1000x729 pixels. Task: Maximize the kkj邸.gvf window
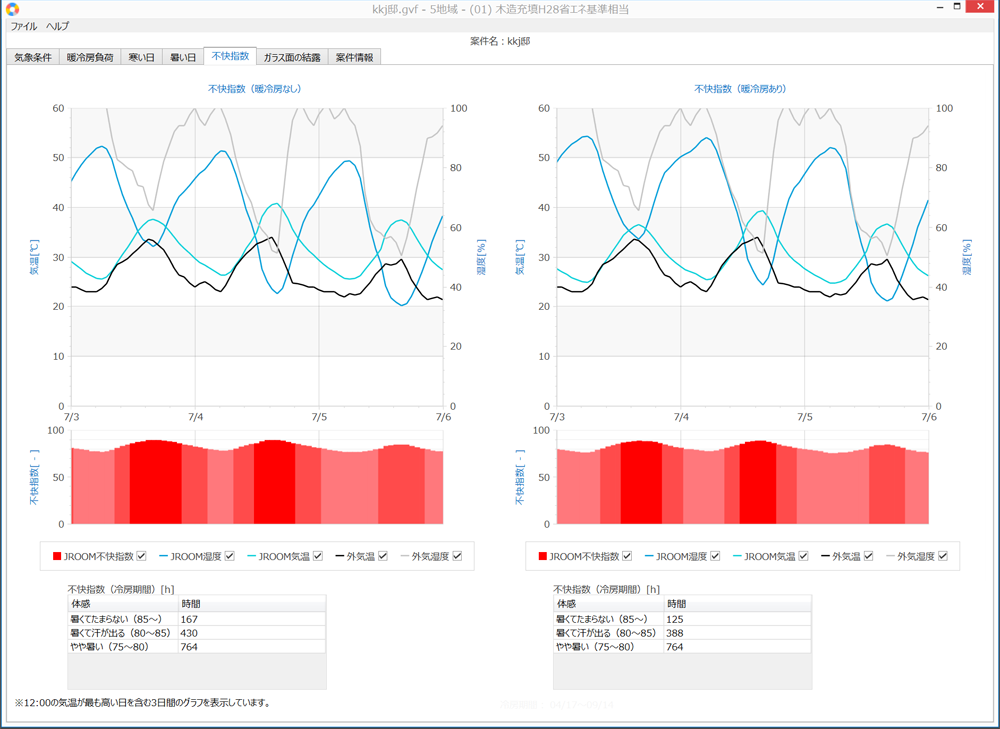coord(957,6)
